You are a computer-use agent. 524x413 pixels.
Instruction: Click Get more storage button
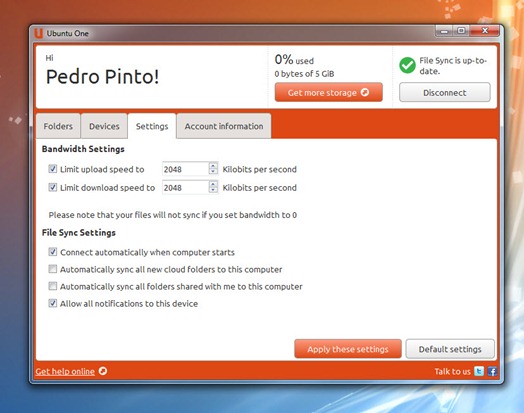click(329, 92)
